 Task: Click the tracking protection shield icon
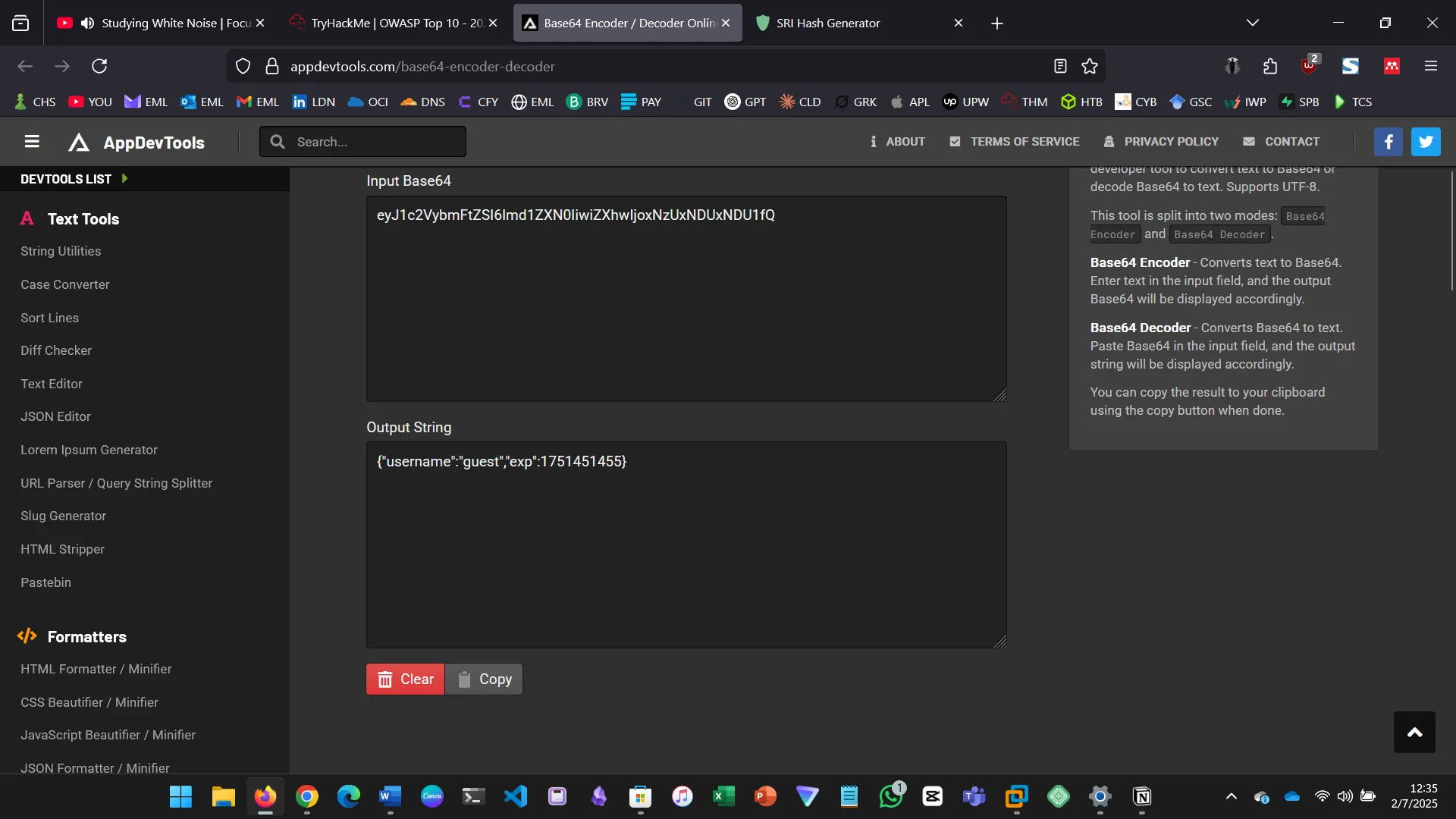tap(243, 66)
